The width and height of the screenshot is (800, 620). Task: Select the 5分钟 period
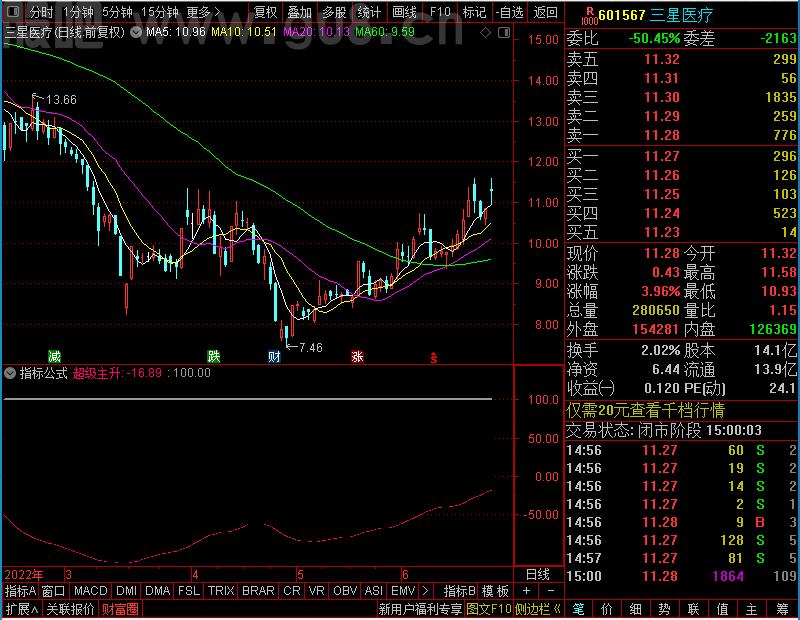(117, 12)
